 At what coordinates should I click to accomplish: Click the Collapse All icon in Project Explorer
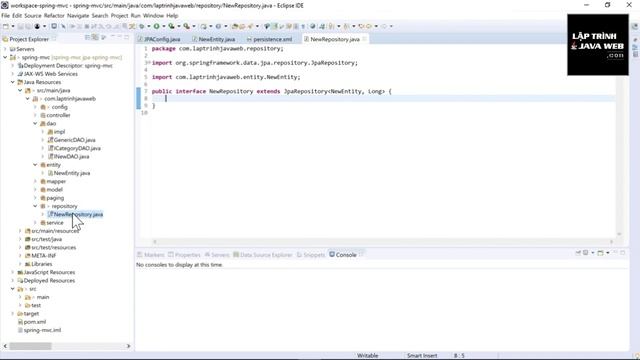click(87, 38)
